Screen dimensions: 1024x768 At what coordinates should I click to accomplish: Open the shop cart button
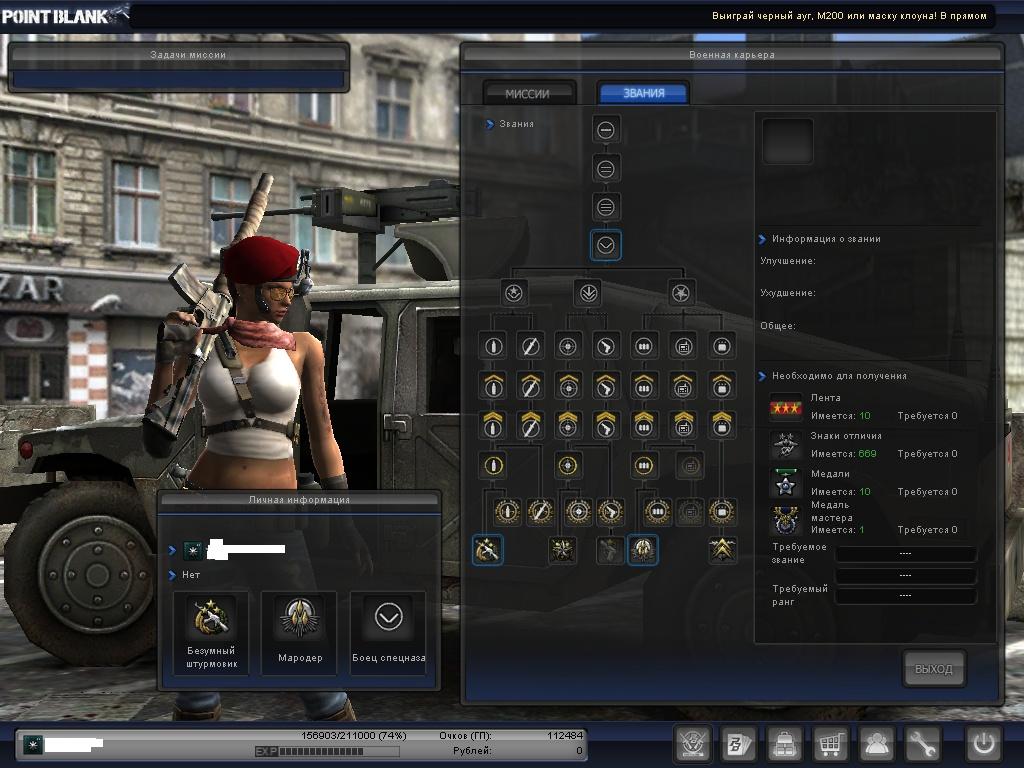click(831, 743)
